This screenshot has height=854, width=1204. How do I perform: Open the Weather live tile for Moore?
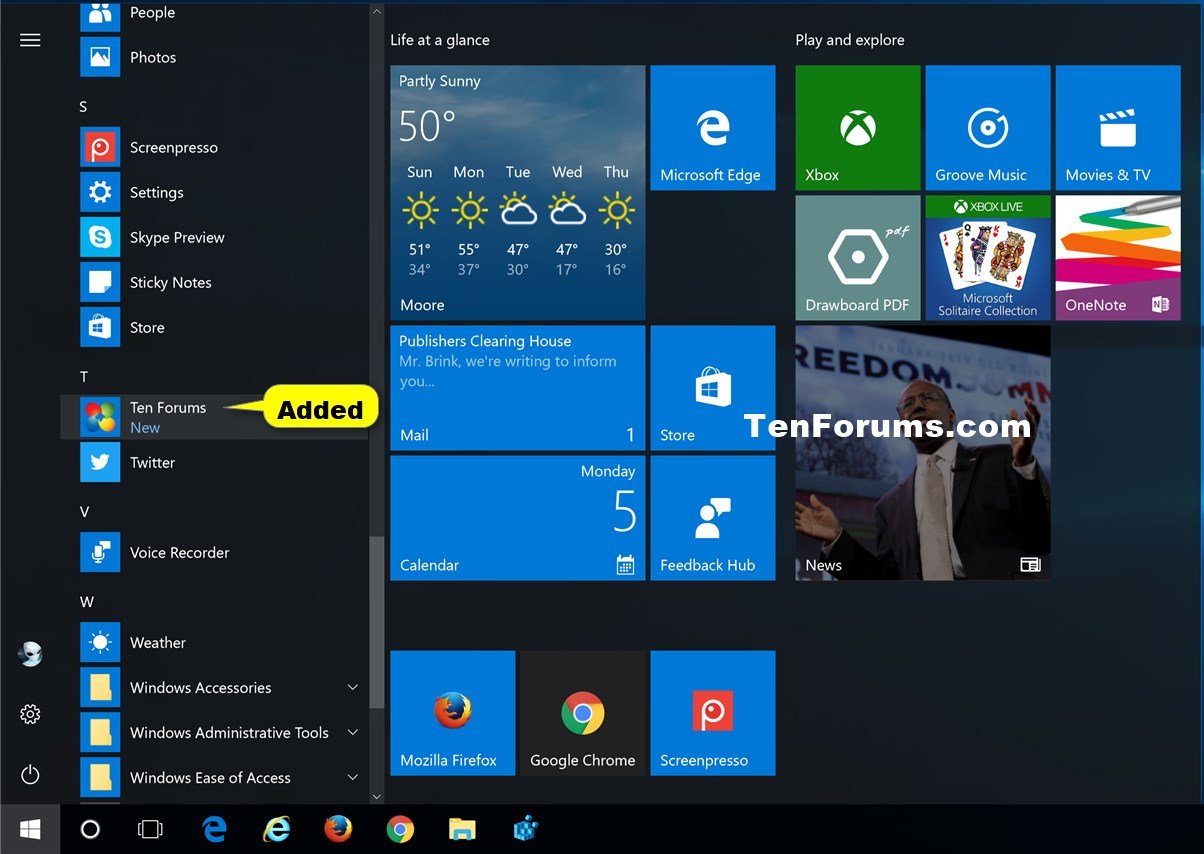pos(518,193)
